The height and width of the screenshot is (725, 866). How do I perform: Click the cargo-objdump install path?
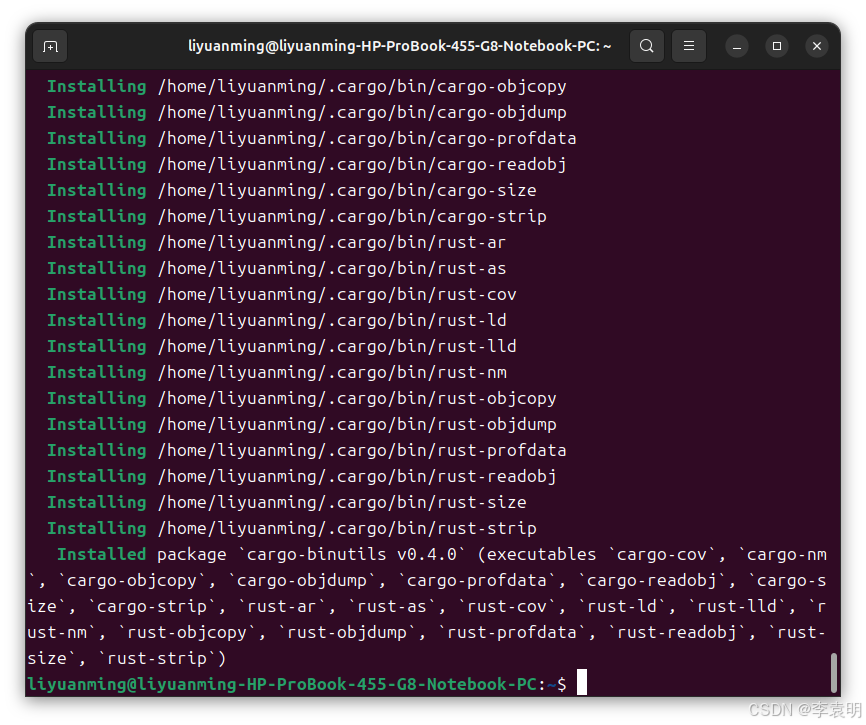coord(362,113)
